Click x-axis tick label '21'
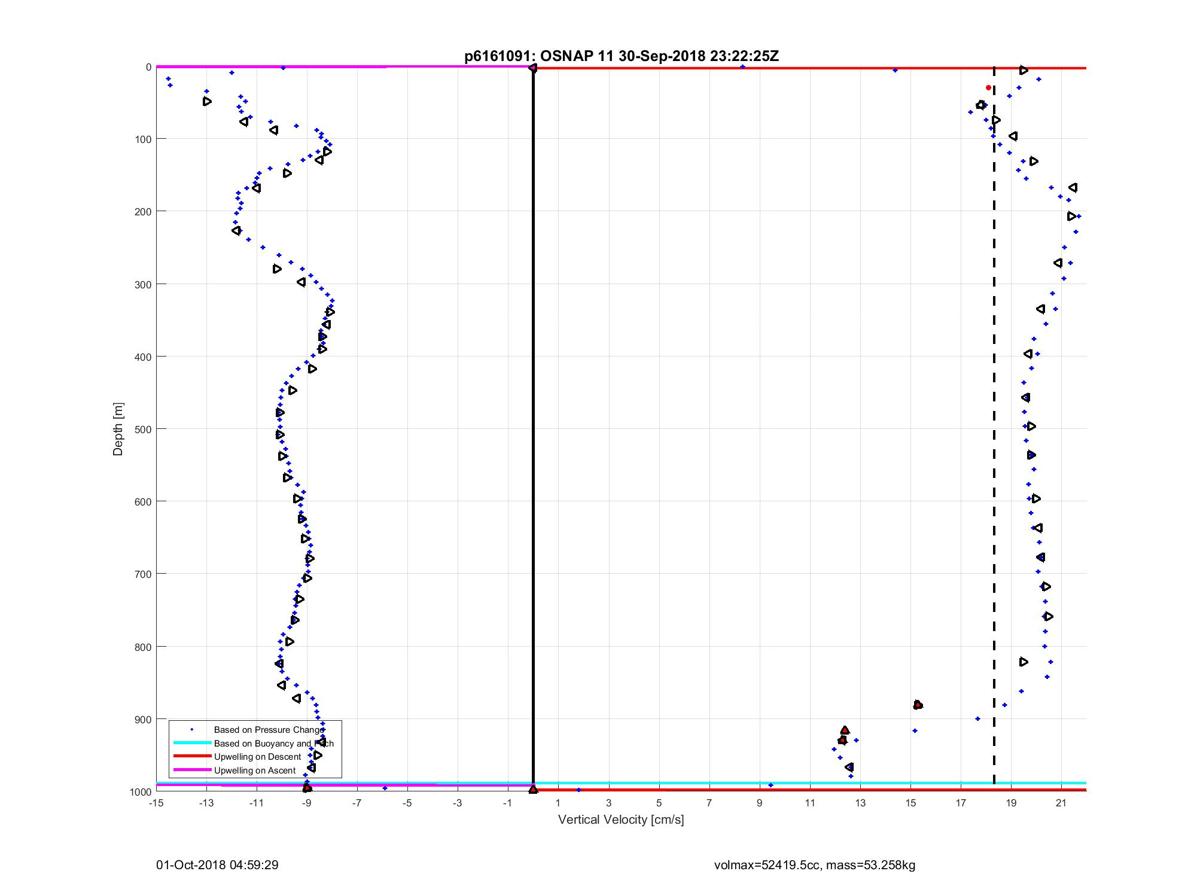Viewport: 1200px width, 889px height. [1061, 803]
